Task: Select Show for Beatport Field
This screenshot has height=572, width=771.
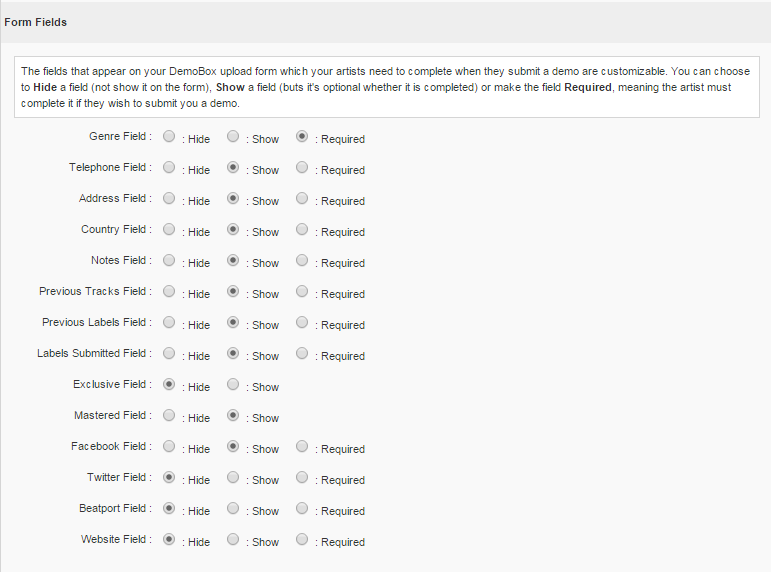Action: pyautogui.click(x=233, y=508)
